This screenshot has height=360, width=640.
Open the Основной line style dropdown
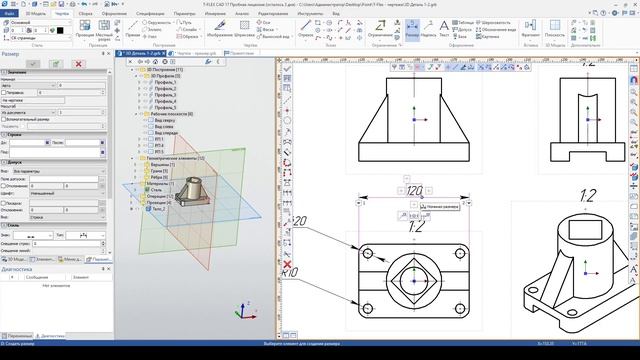40,22
